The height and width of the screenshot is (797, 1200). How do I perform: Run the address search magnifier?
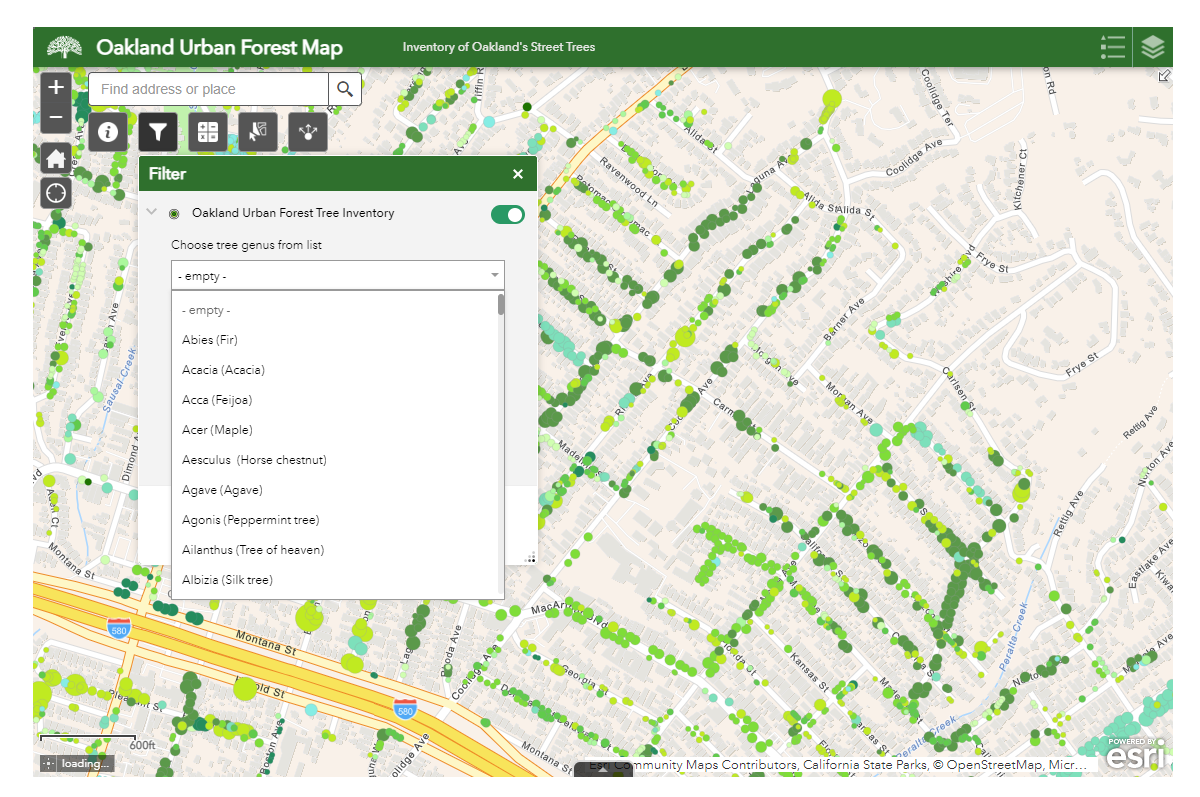click(x=345, y=89)
